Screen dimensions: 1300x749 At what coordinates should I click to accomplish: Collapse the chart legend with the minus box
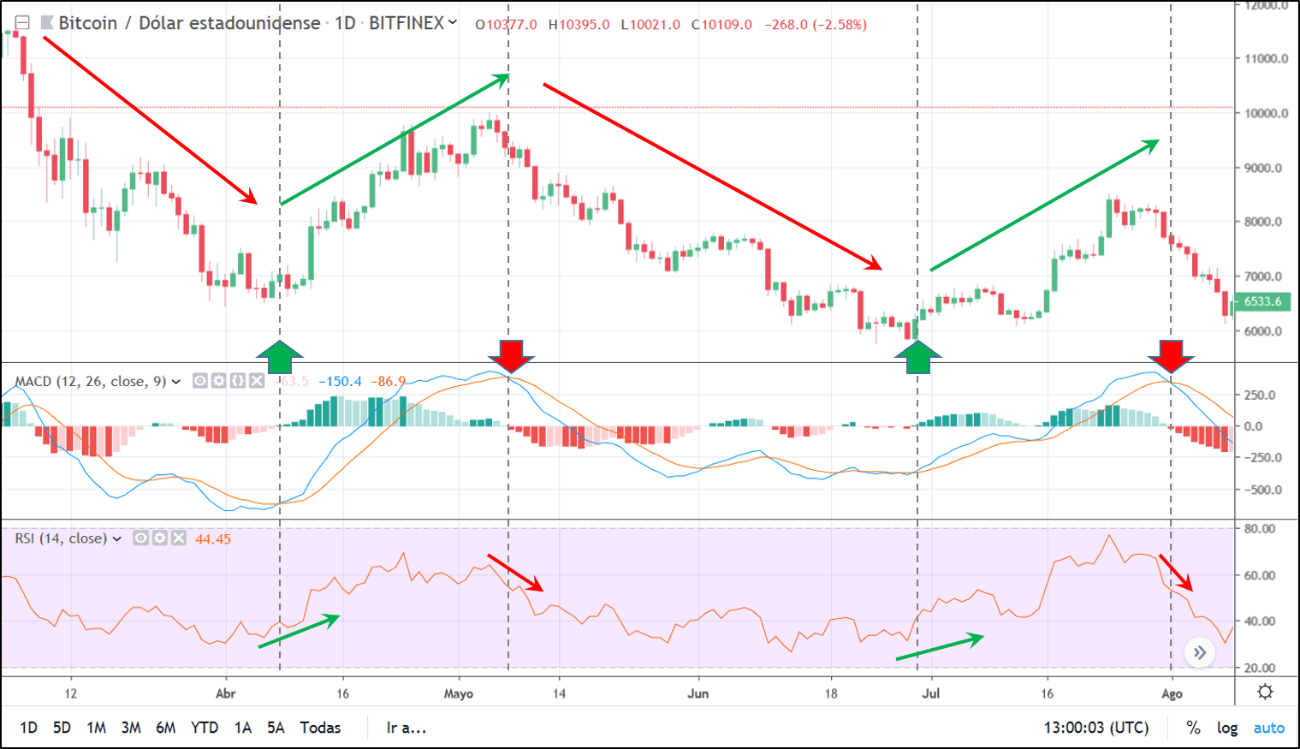(x=23, y=23)
